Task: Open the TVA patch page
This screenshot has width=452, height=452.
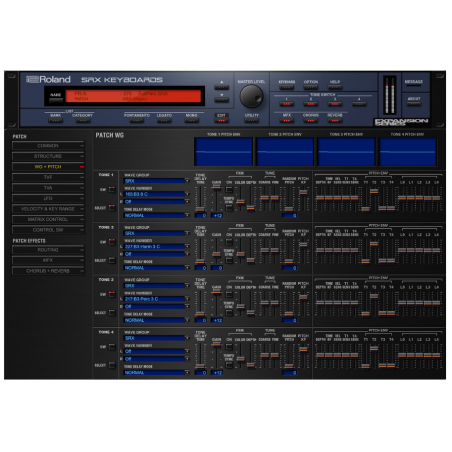Action: tap(48, 188)
